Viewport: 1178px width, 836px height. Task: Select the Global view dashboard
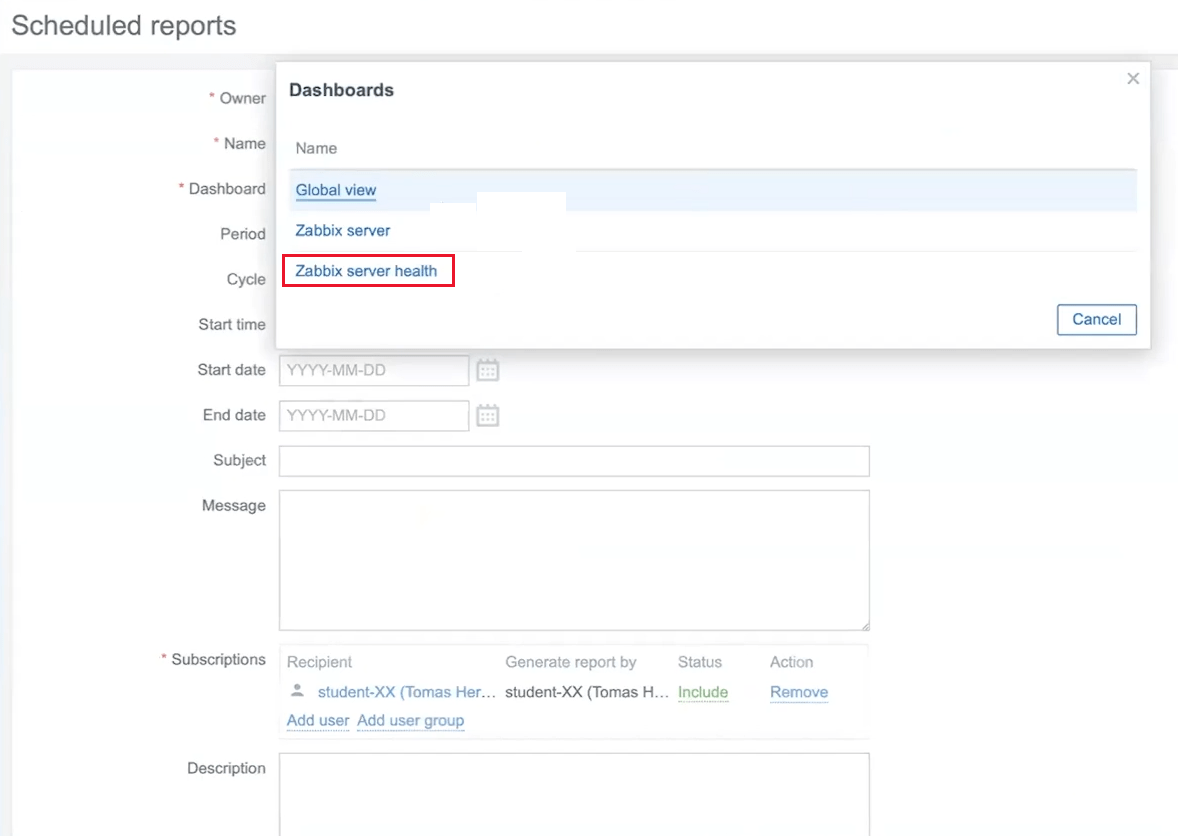(336, 190)
